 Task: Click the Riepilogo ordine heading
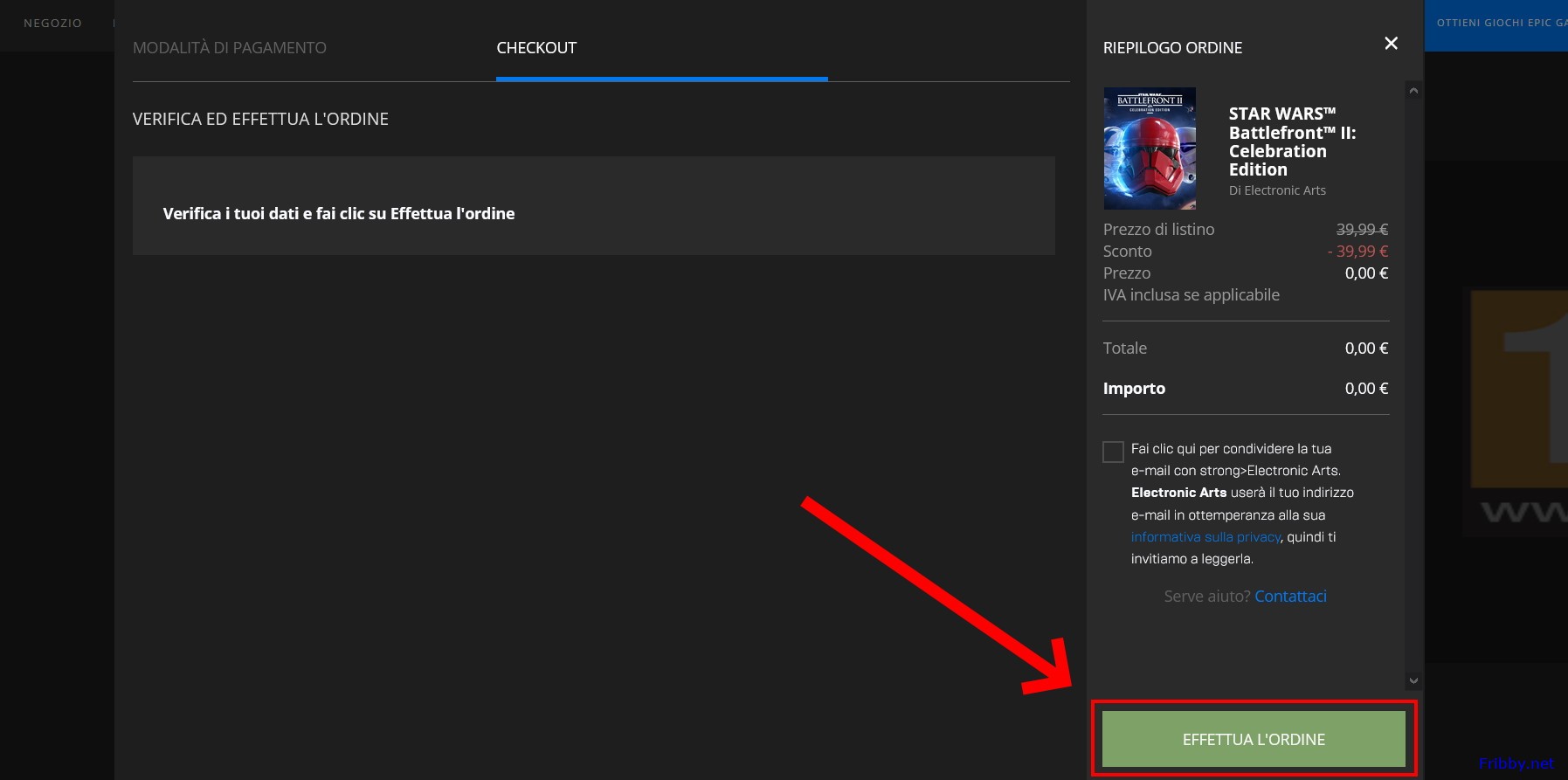1172,48
